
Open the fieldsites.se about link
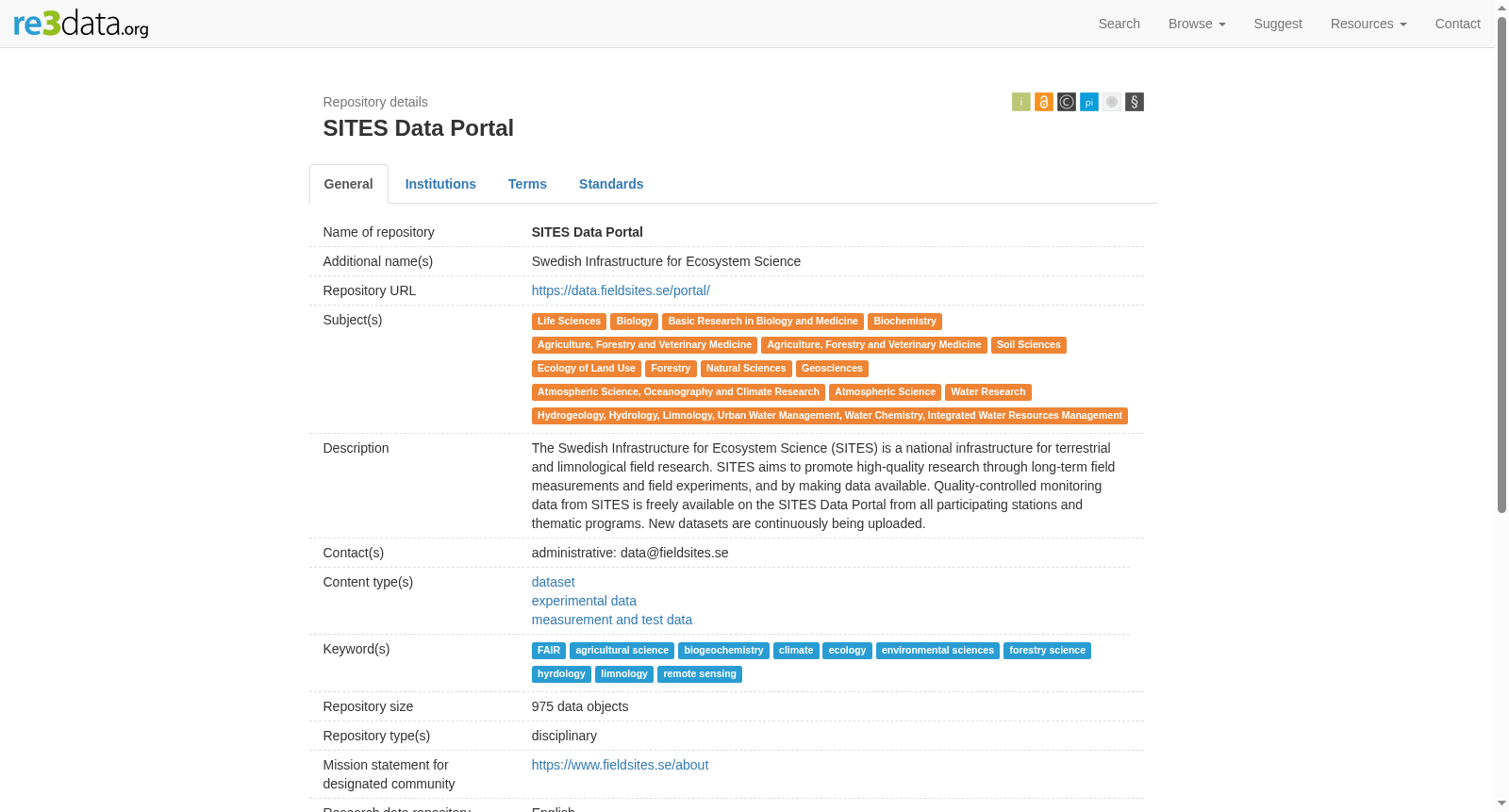620,765
